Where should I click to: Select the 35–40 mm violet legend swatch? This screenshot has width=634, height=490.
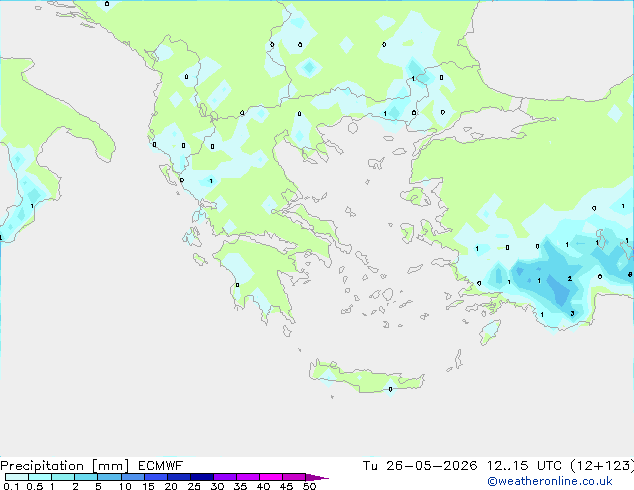click(248, 477)
